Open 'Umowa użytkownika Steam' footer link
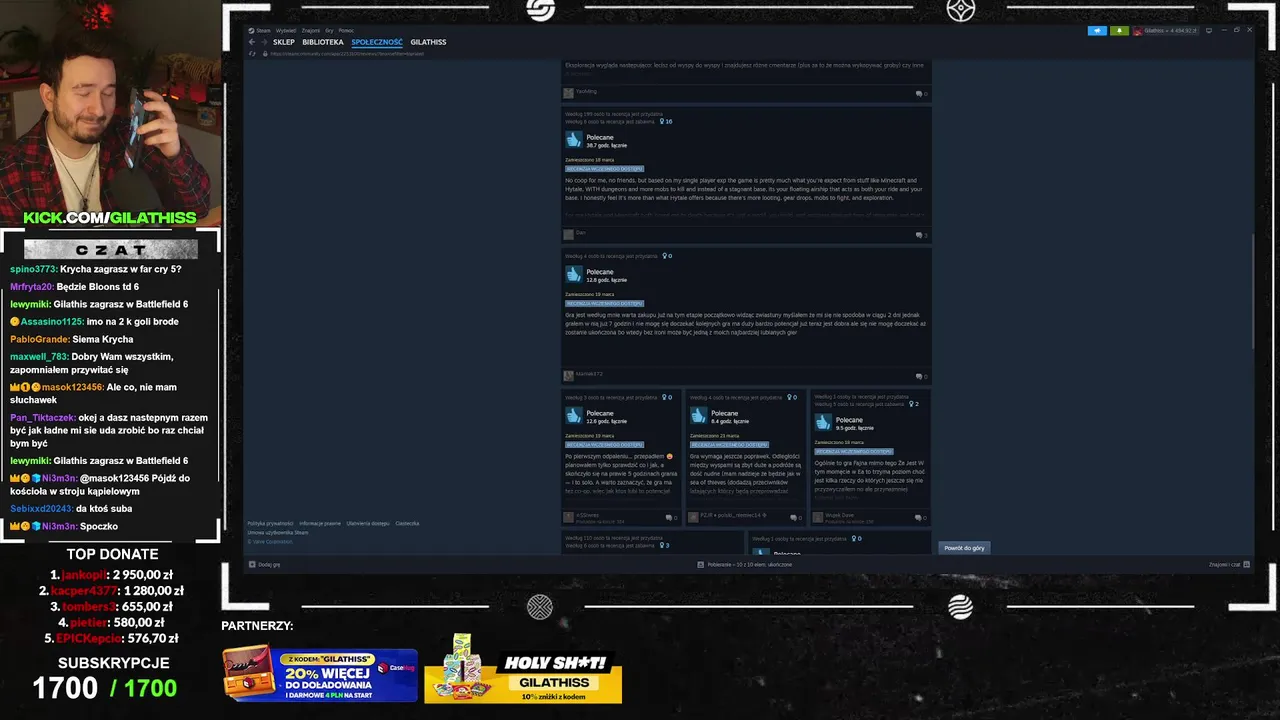Image resolution: width=1280 pixels, height=720 pixels. 277,532
